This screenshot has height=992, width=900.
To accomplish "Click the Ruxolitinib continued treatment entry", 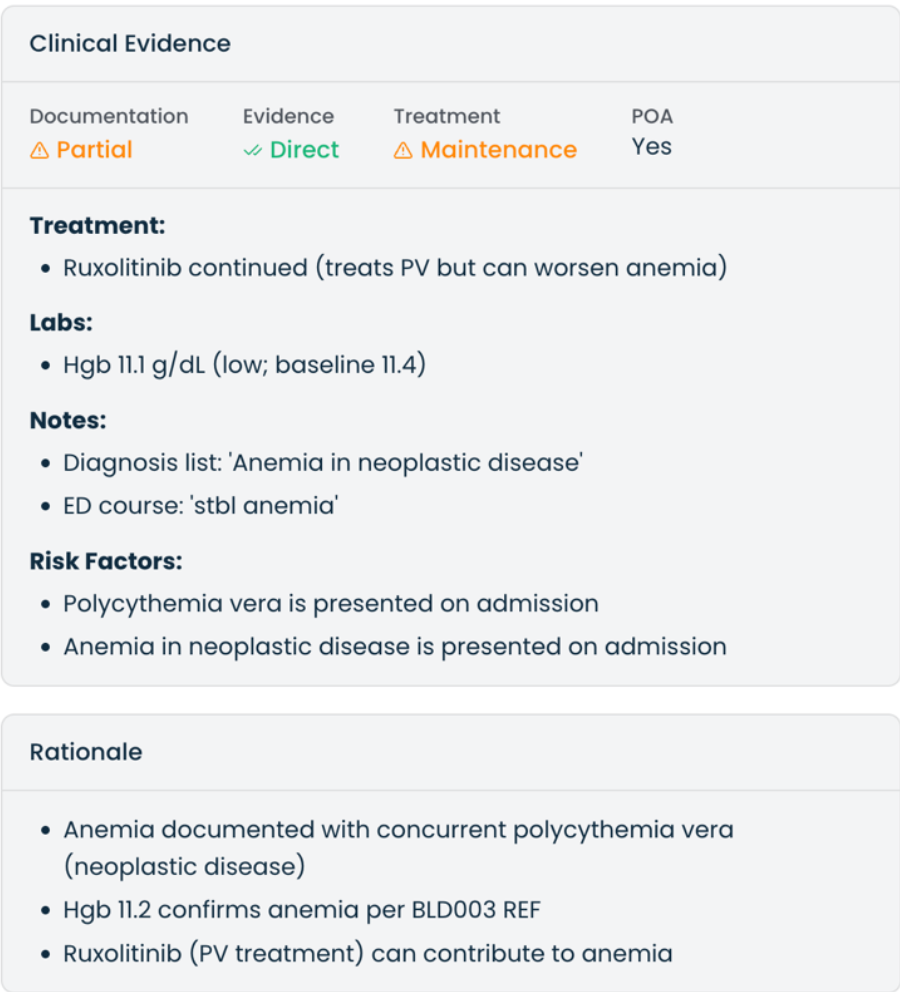I will pyautogui.click(x=395, y=268).
